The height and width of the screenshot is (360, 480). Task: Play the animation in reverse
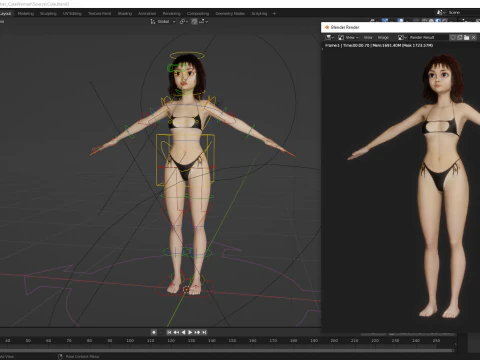[x=183, y=332]
